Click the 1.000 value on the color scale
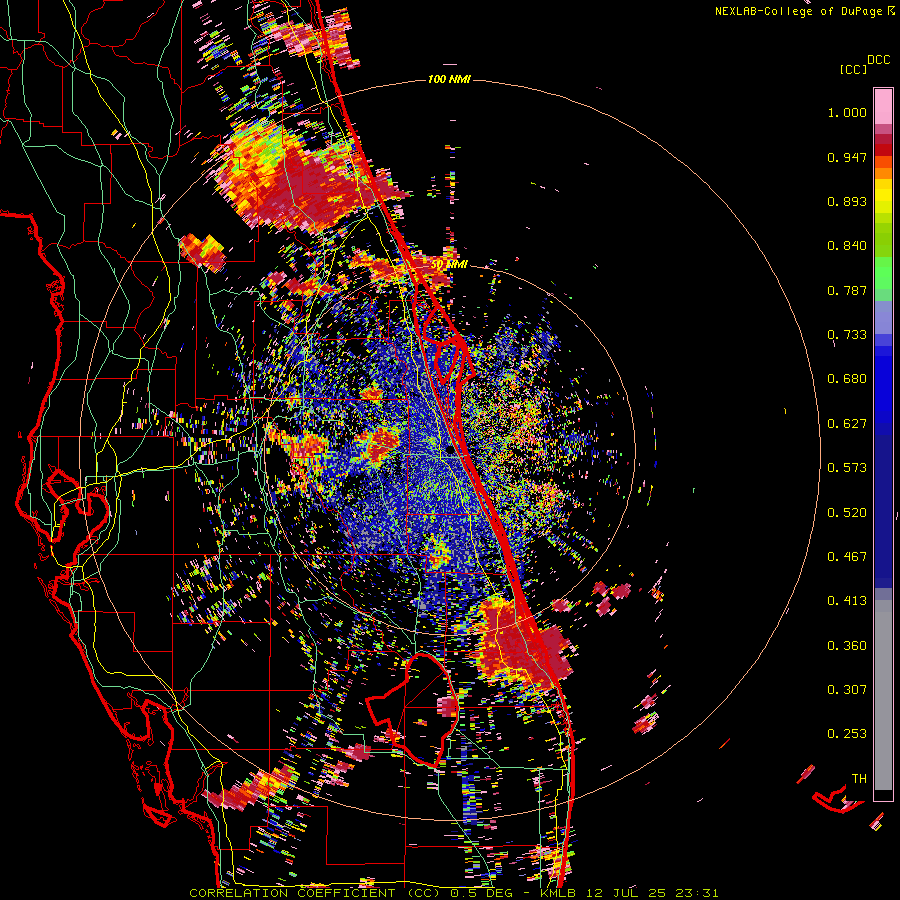The image size is (900, 900). click(847, 112)
